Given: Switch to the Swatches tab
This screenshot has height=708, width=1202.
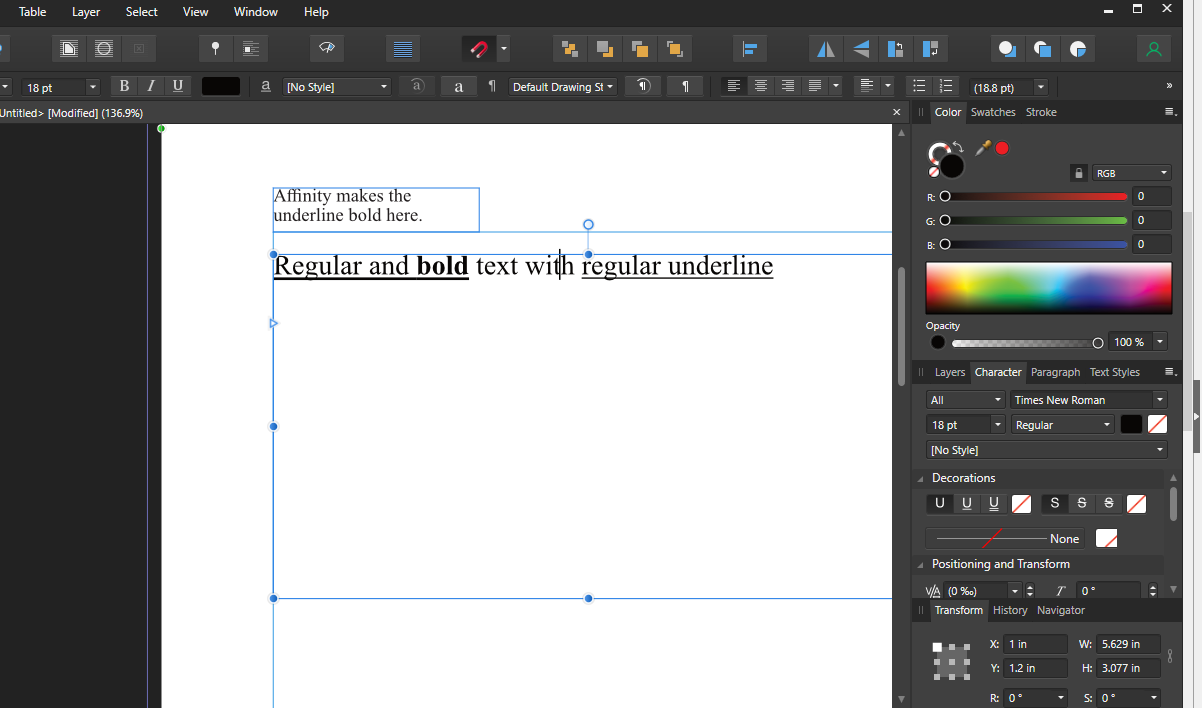Looking at the screenshot, I should click(x=992, y=112).
